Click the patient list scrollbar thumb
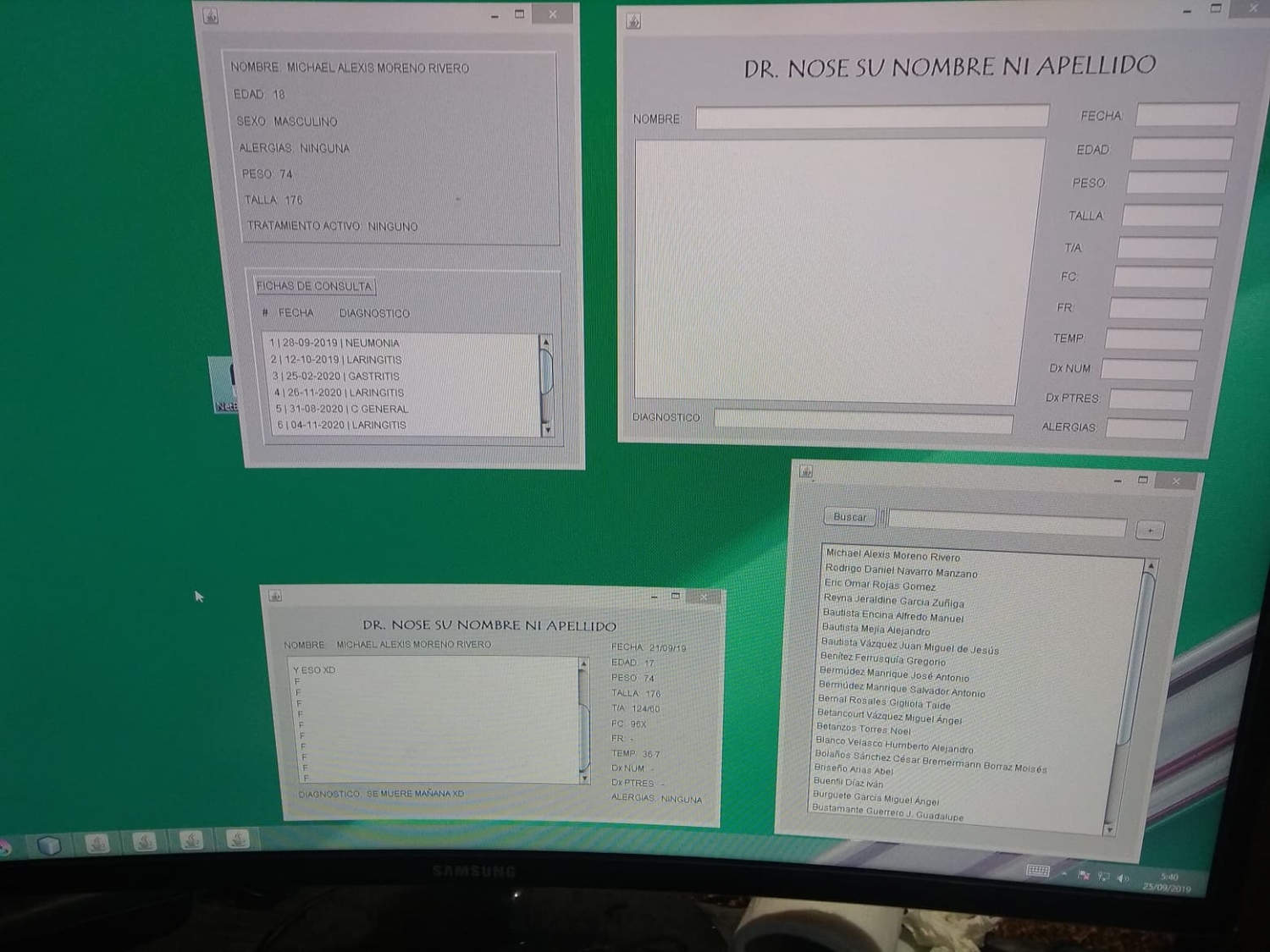Image resolution: width=1270 pixels, height=952 pixels. click(1136, 660)
